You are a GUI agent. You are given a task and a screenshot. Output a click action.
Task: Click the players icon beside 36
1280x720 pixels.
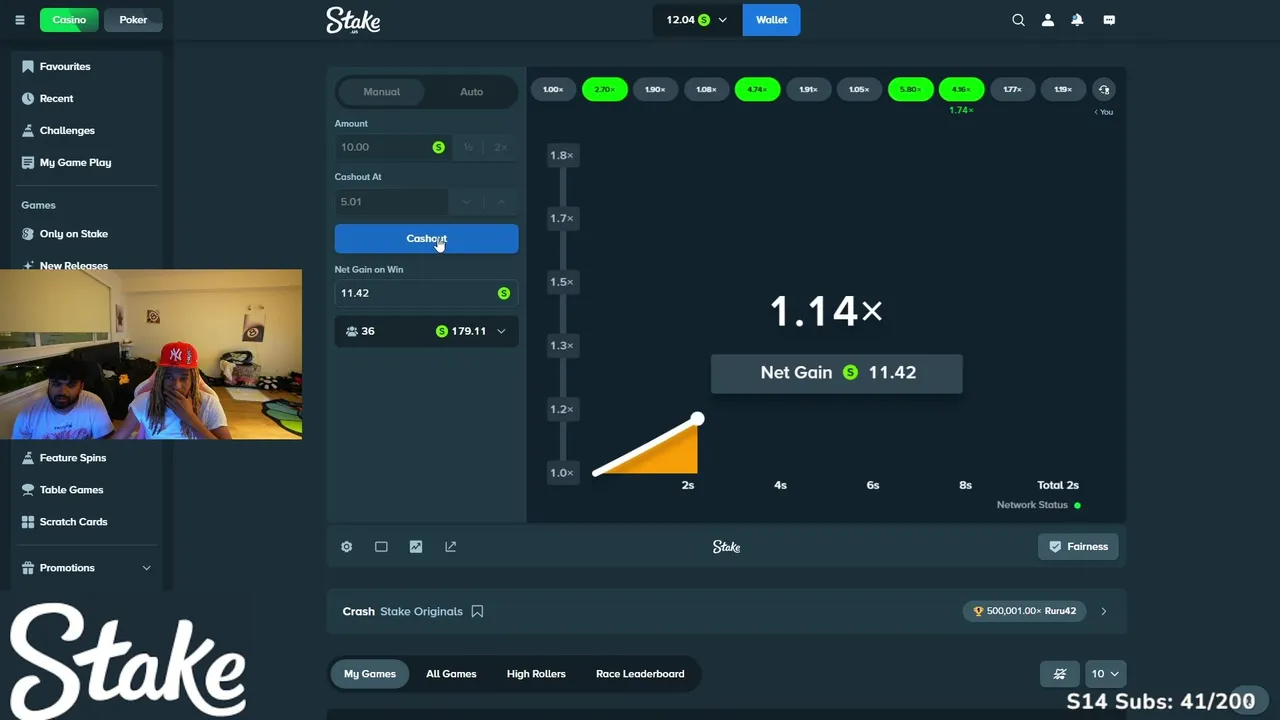click(x=352, y=331)
